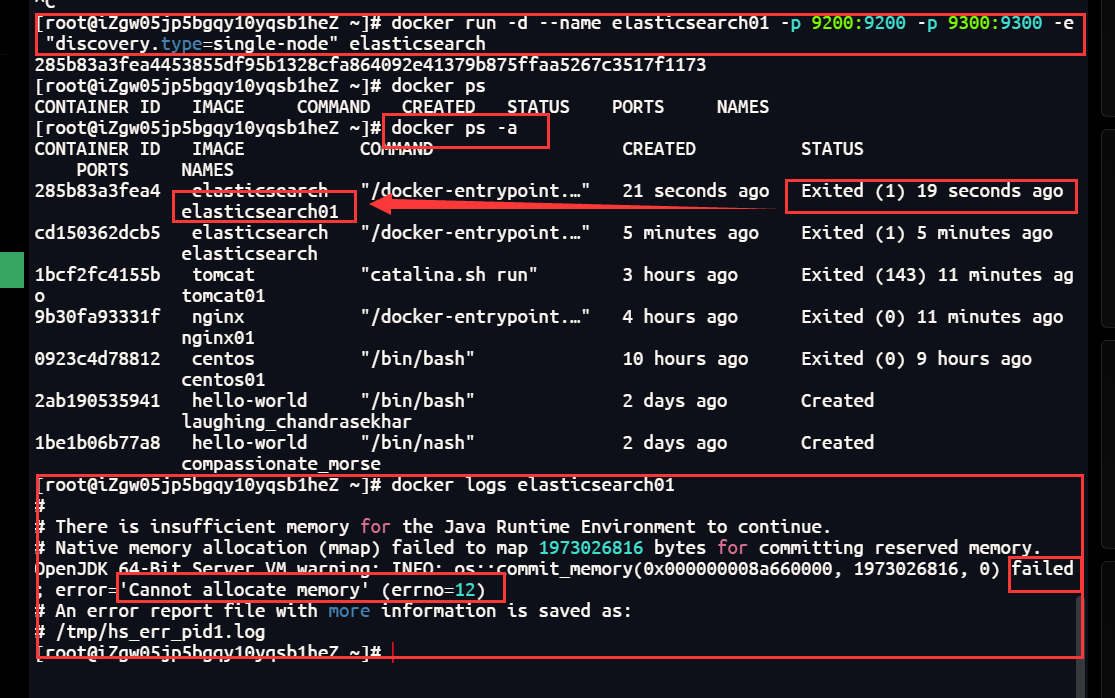Click the command "/bin/nash"
The width and height of the screenshot is (1115, 698).
tap(417, 443)
